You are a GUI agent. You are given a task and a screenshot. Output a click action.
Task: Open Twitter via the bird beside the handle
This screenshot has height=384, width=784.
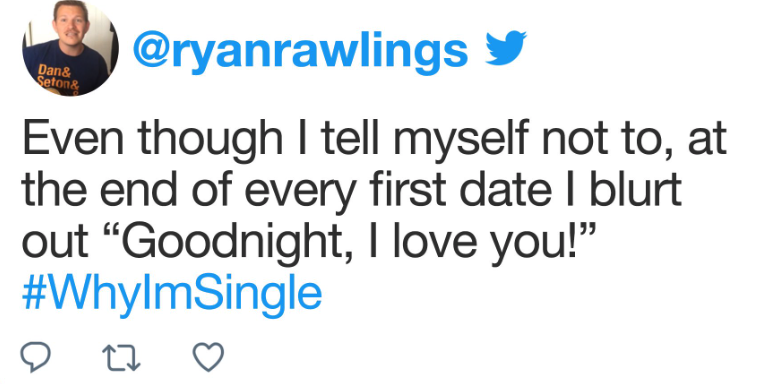click(x=506, y=48)
